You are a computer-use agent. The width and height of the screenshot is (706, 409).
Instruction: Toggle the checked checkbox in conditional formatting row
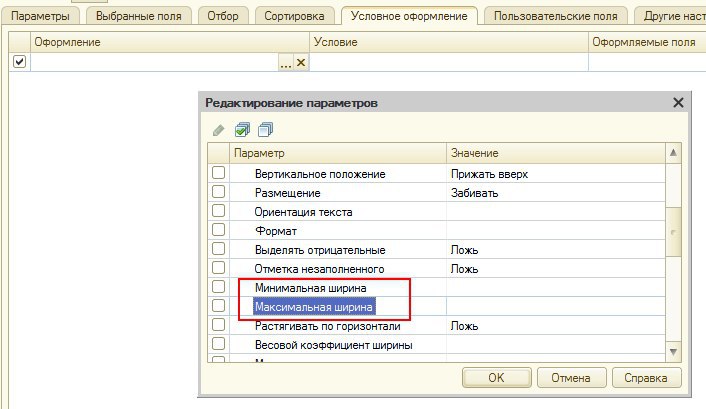tap(19, 61)
